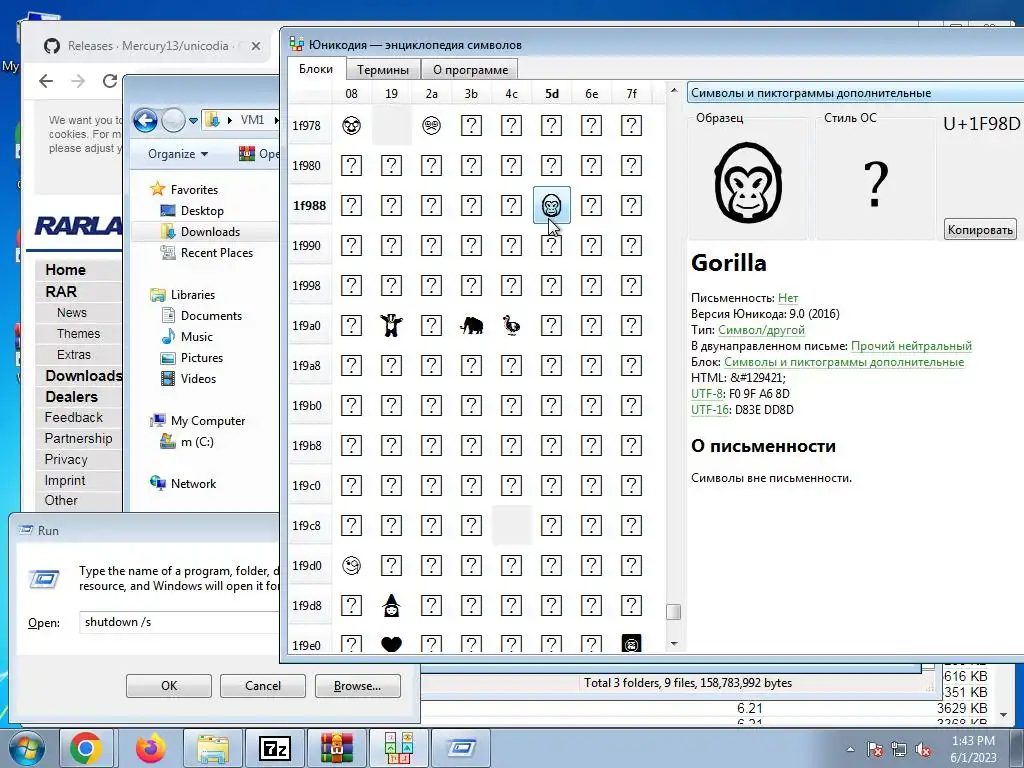1024x768 pixels.
Task: Click the browser back arrow
Action: point(46,81)
